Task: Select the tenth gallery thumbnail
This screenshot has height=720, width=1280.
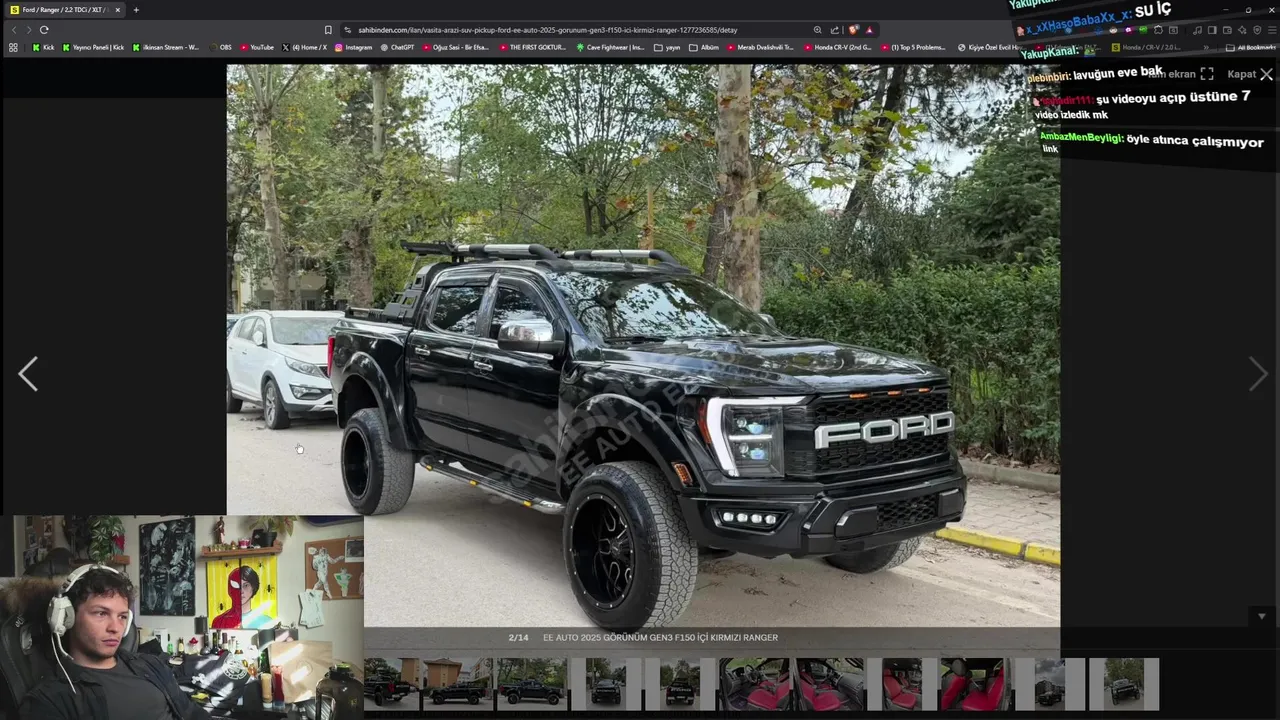Action: pos(1050,684)
